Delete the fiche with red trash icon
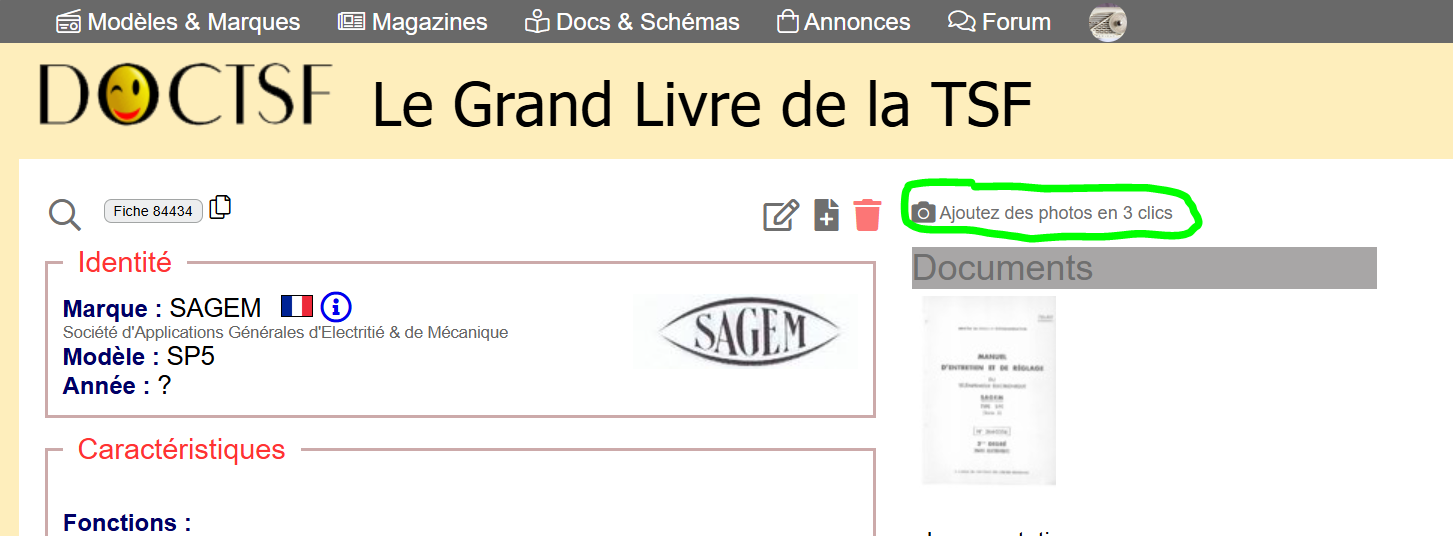The height and width of the screenshot is (536, 1453). click(868, 215)
